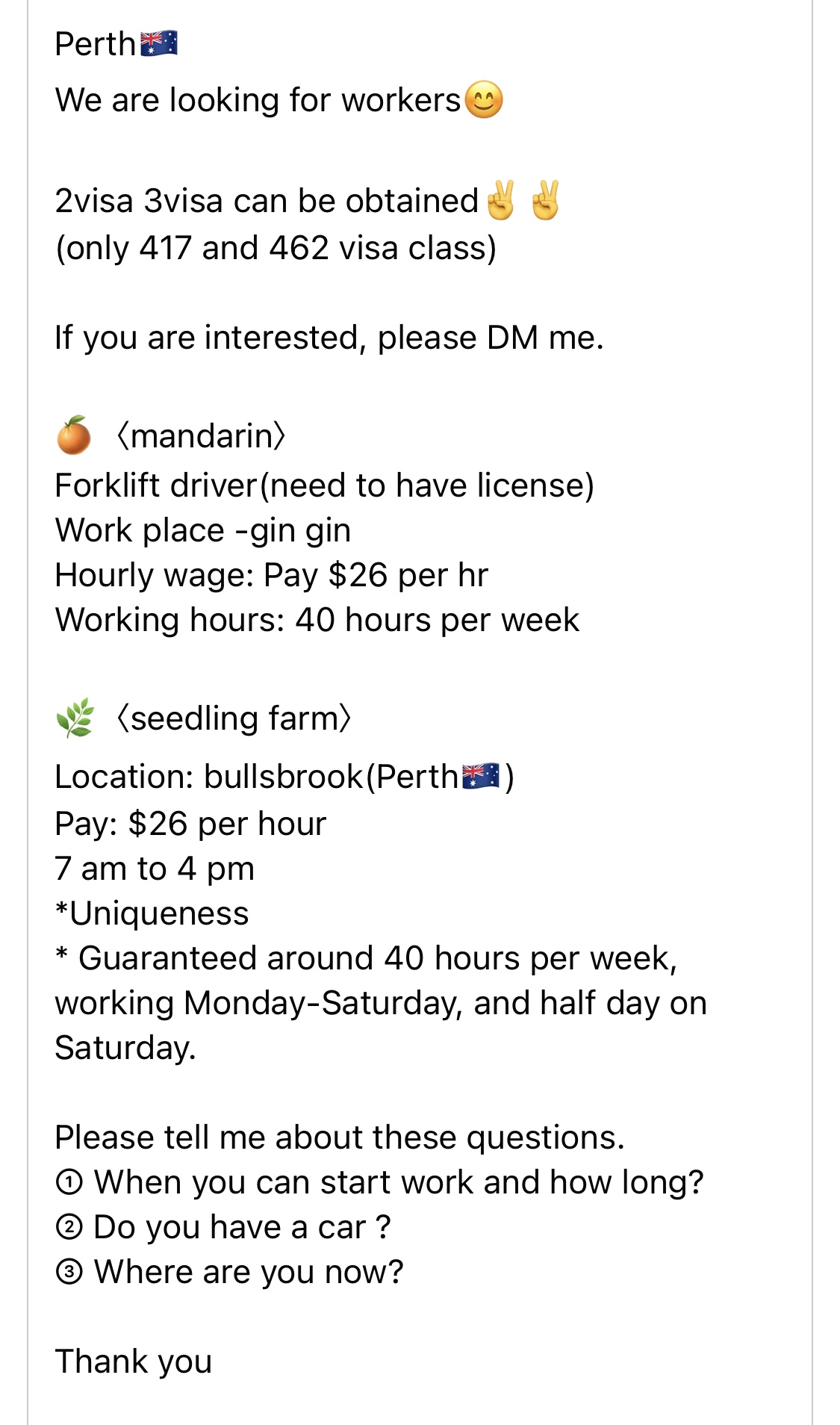The height and width of the screenshot is (1425, 840).
Task: Tap the smiling face emoji after 'workers'
Action: click(x=484, y=99)
